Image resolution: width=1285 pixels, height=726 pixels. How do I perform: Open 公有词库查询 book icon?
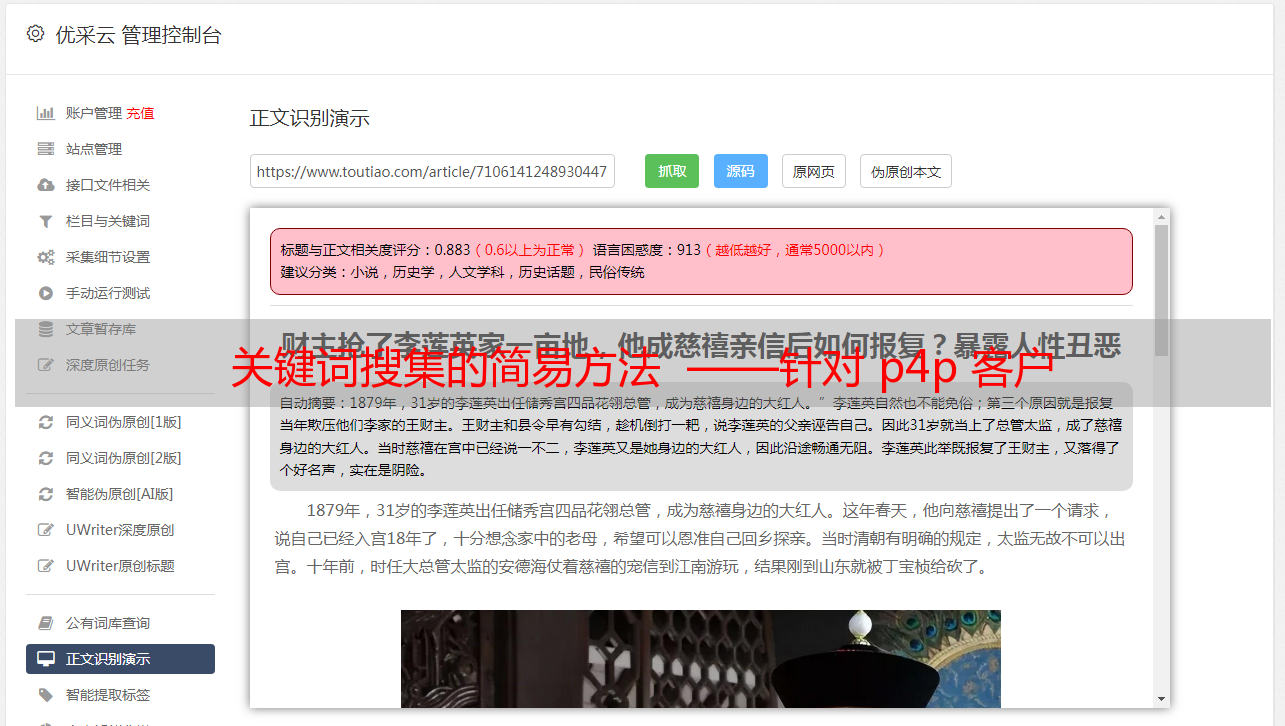point(45,623)
